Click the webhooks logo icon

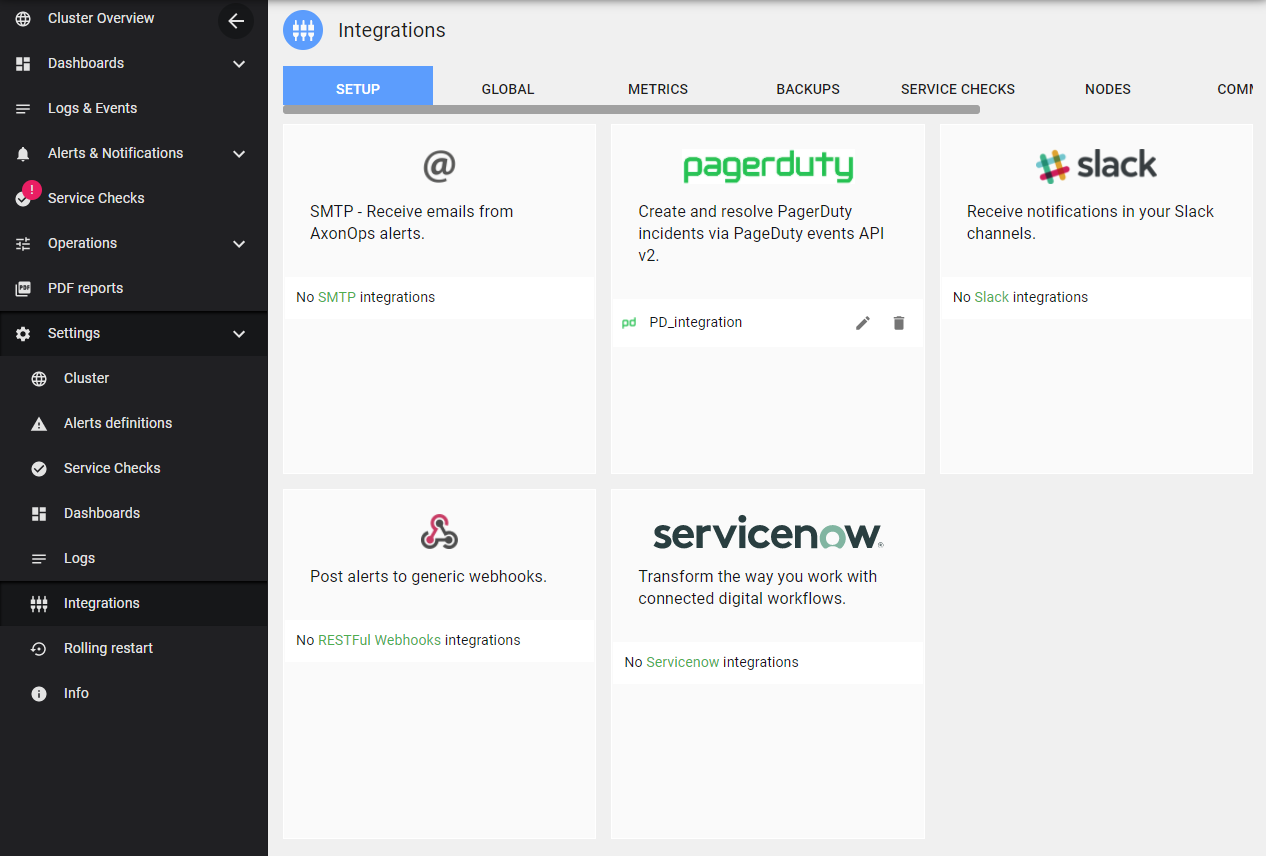[x=439, y=531]
